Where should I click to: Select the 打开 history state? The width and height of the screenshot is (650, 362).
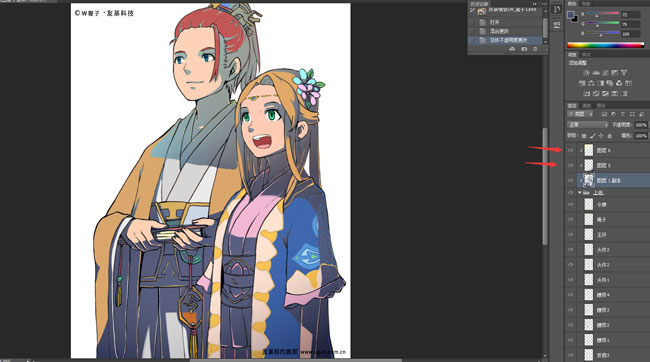pyautogui.click(x=495, y=22)
